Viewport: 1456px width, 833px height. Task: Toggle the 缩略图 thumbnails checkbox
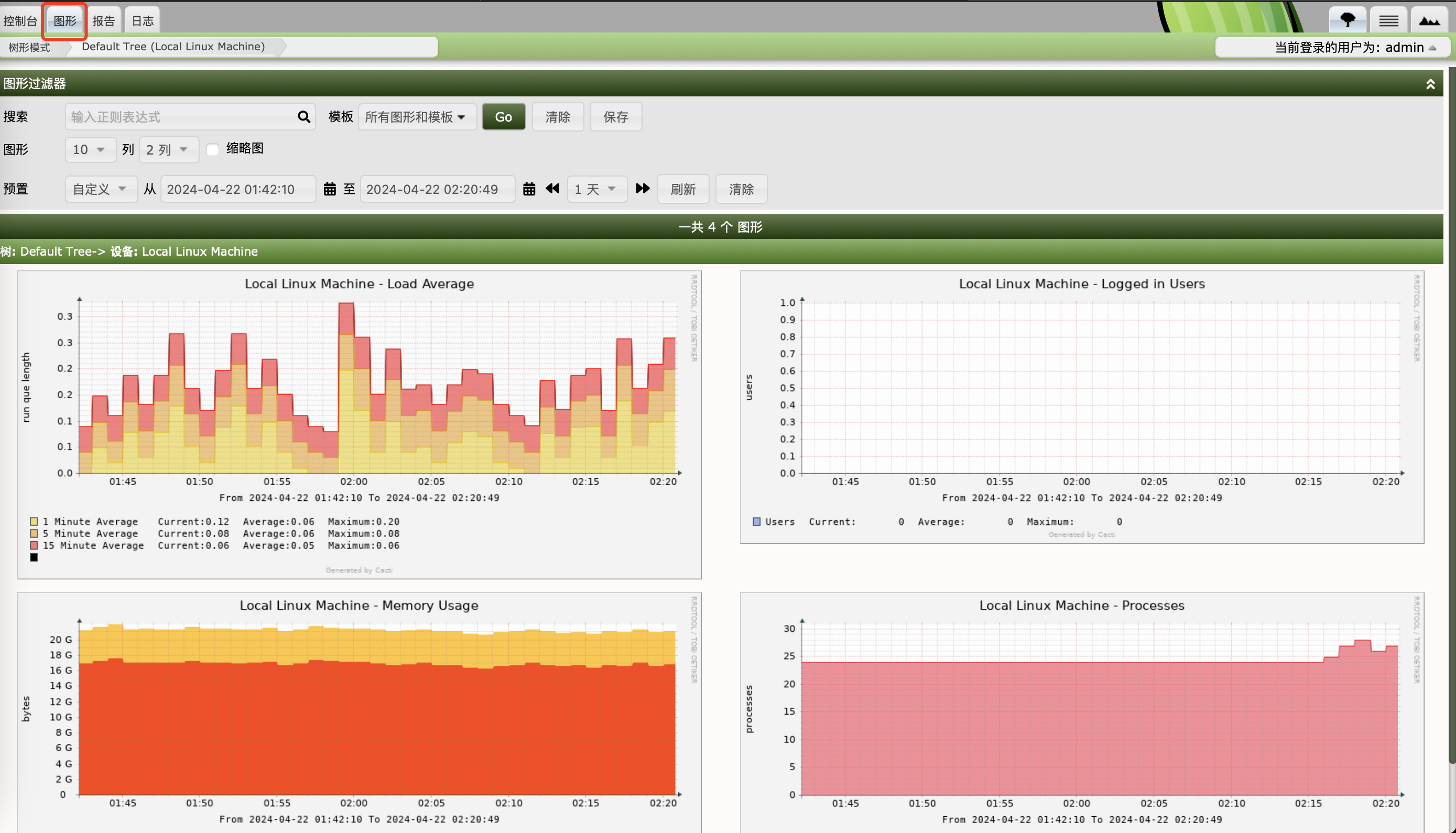213,150
